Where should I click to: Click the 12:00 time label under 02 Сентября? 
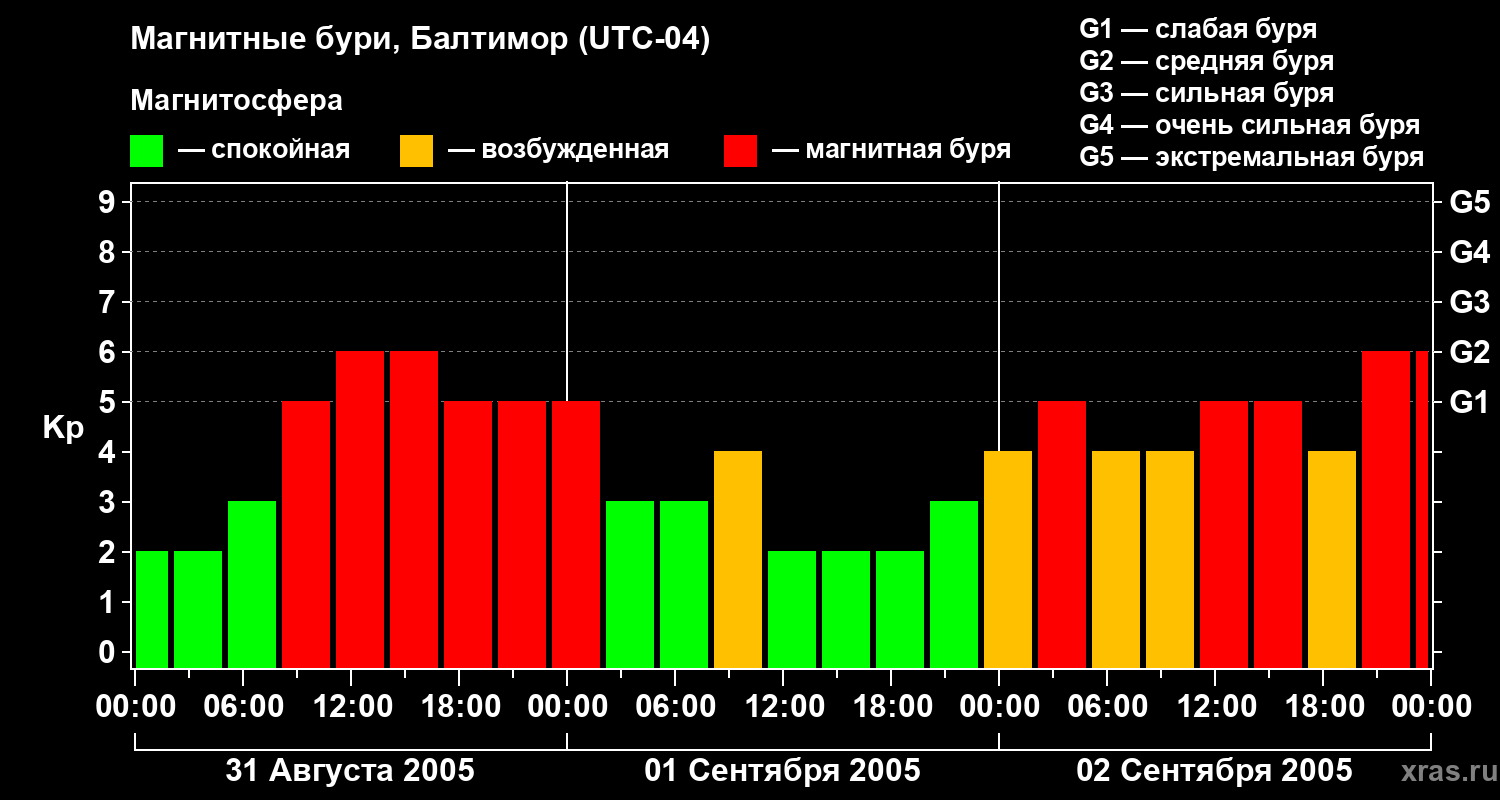click(x=1215, y=707)
